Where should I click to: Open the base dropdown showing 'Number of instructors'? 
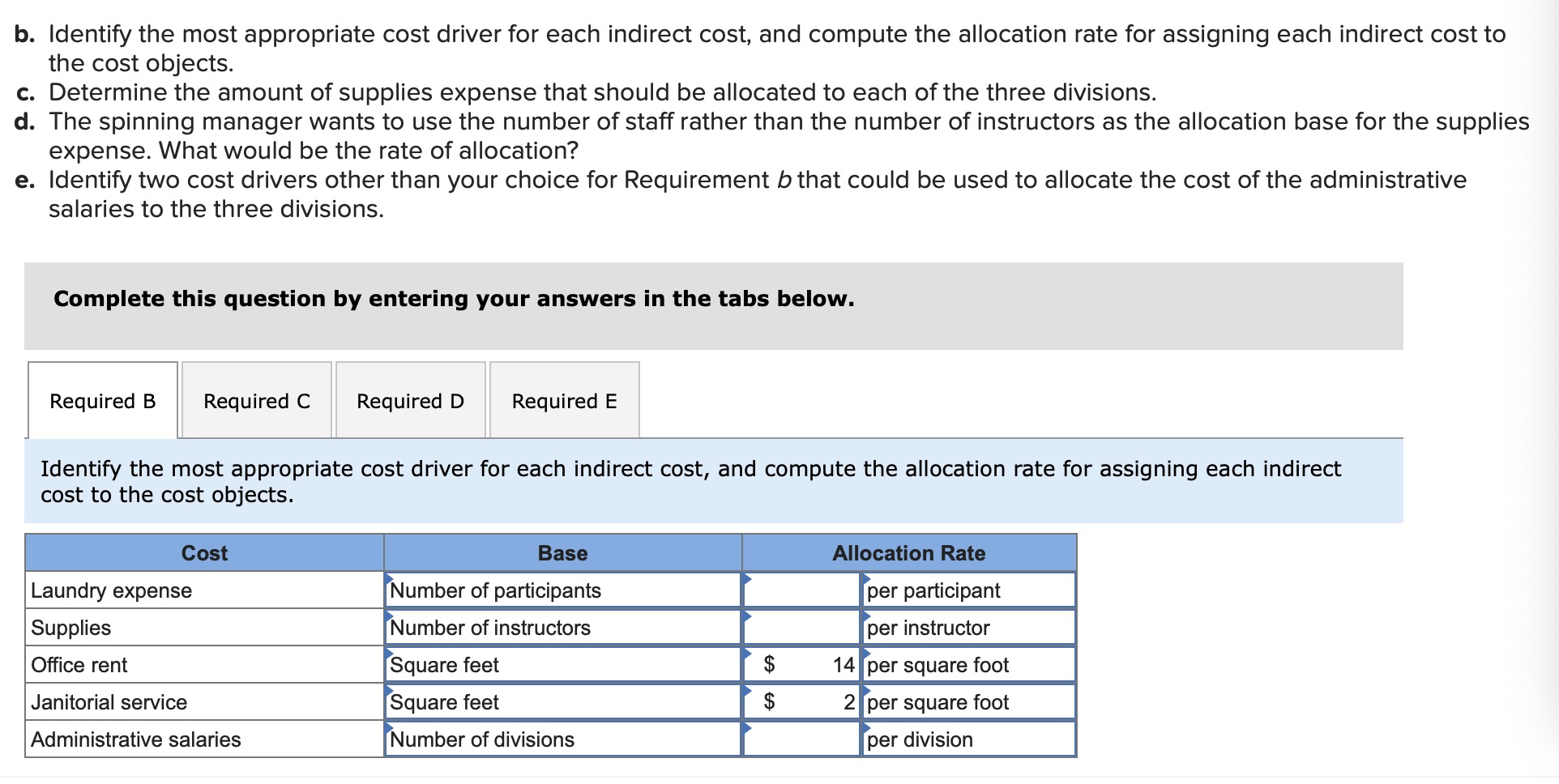tap(562, 627)
